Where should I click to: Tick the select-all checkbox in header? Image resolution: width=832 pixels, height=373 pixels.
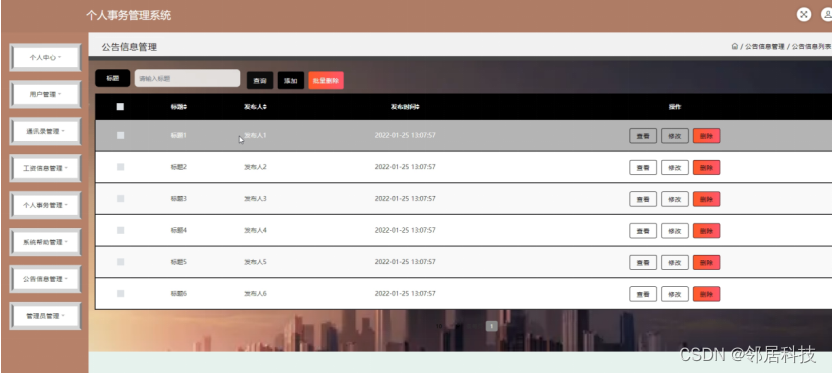click(x=120, y=107)
